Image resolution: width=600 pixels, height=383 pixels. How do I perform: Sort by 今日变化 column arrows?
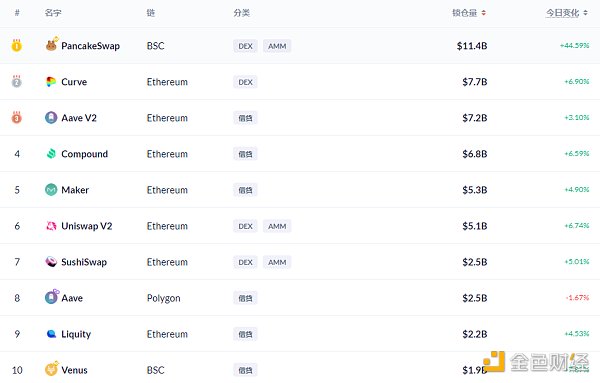[585, 13]
